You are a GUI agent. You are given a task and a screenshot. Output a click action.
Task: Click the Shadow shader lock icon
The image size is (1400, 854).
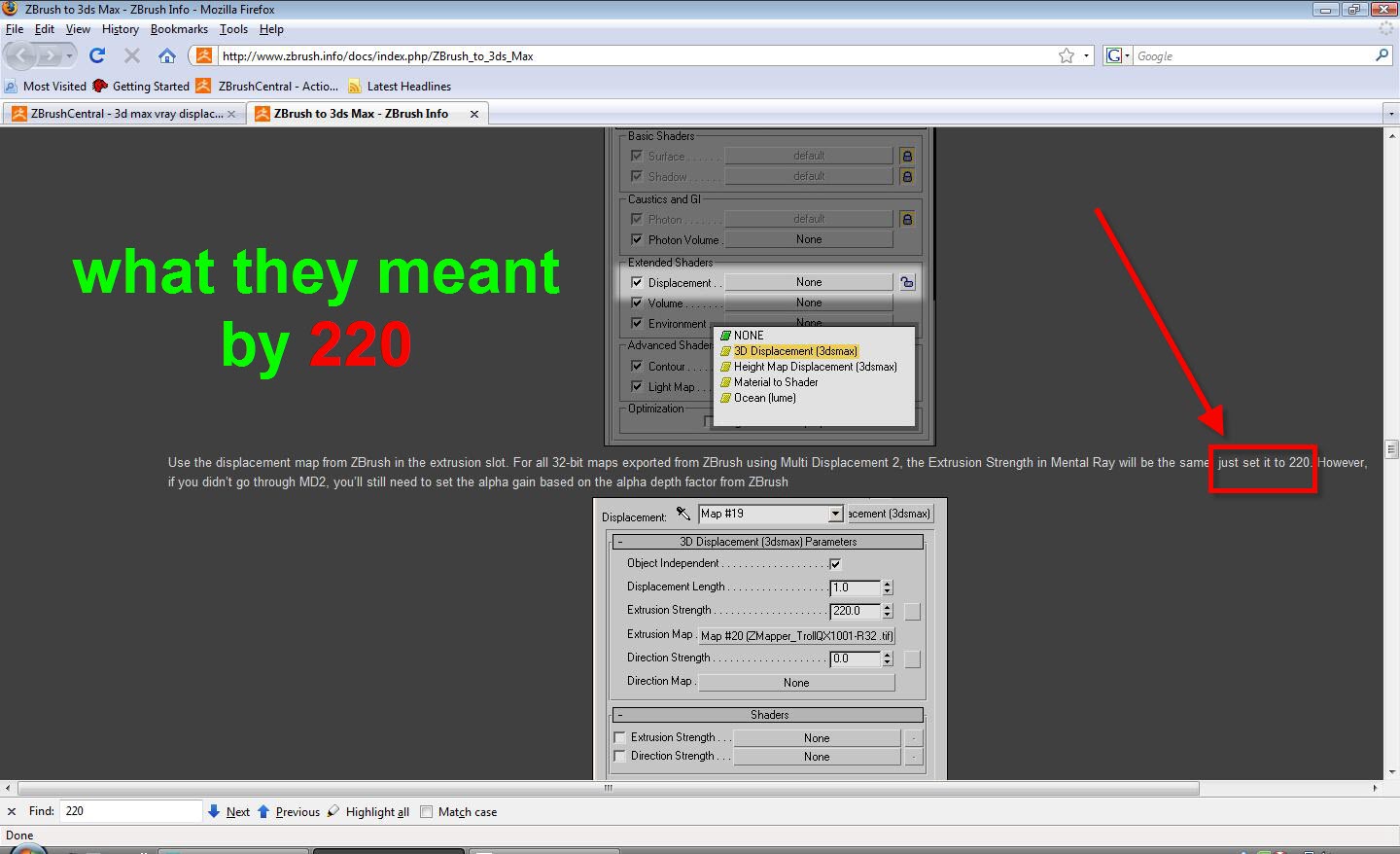[907, 176]
